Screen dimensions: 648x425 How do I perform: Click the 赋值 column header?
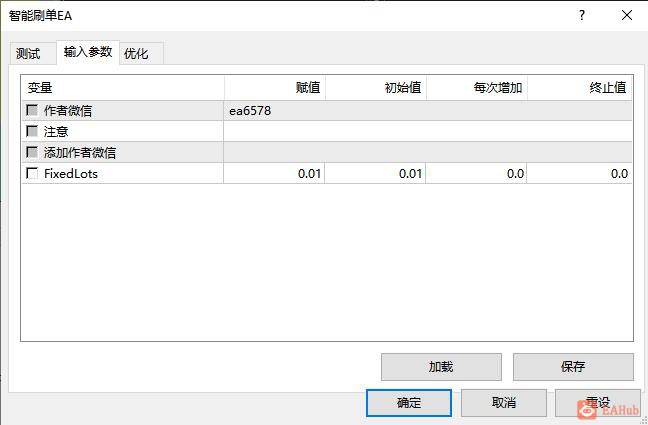click(x=275, y=88)
